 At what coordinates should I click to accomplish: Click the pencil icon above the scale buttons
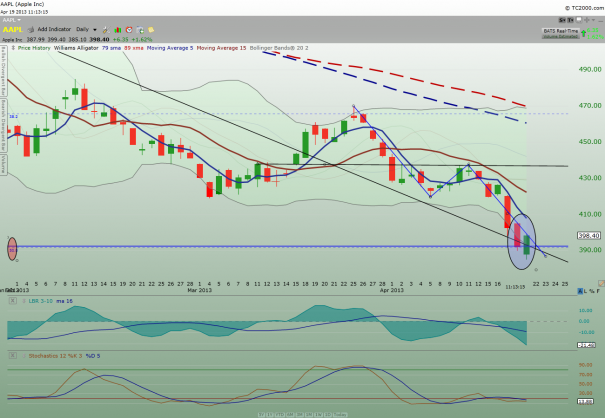601,283
